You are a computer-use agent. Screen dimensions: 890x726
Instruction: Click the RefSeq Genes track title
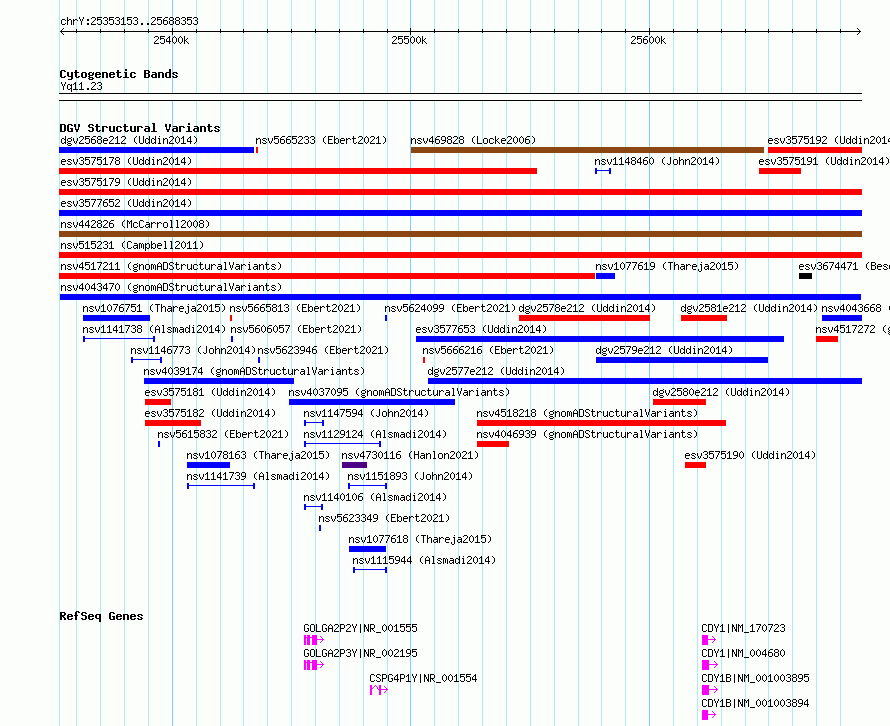[101, 616]
